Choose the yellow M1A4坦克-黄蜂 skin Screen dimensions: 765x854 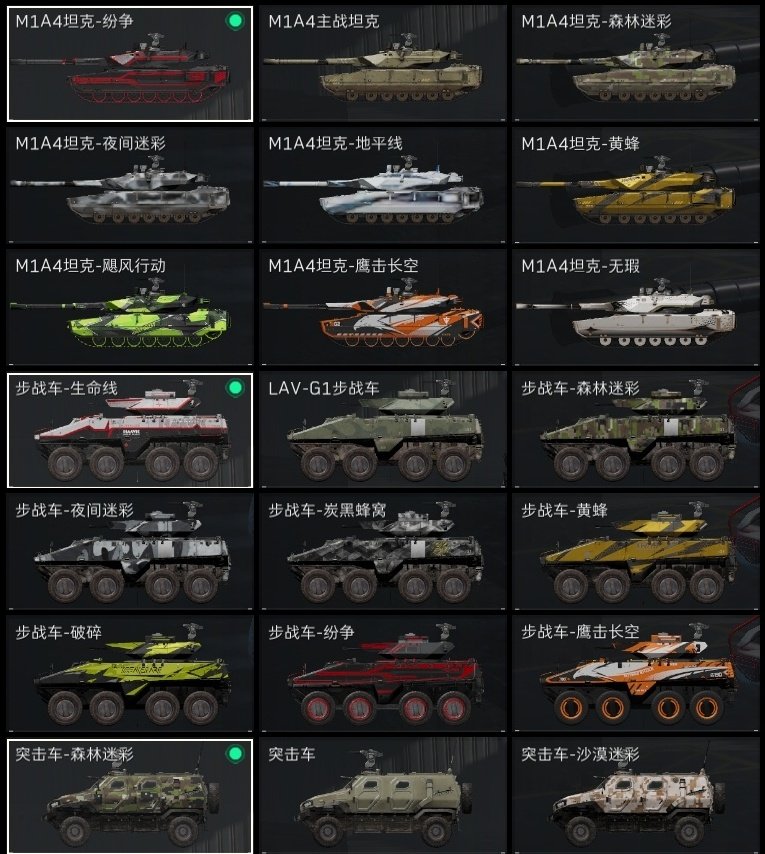[636, 185]
